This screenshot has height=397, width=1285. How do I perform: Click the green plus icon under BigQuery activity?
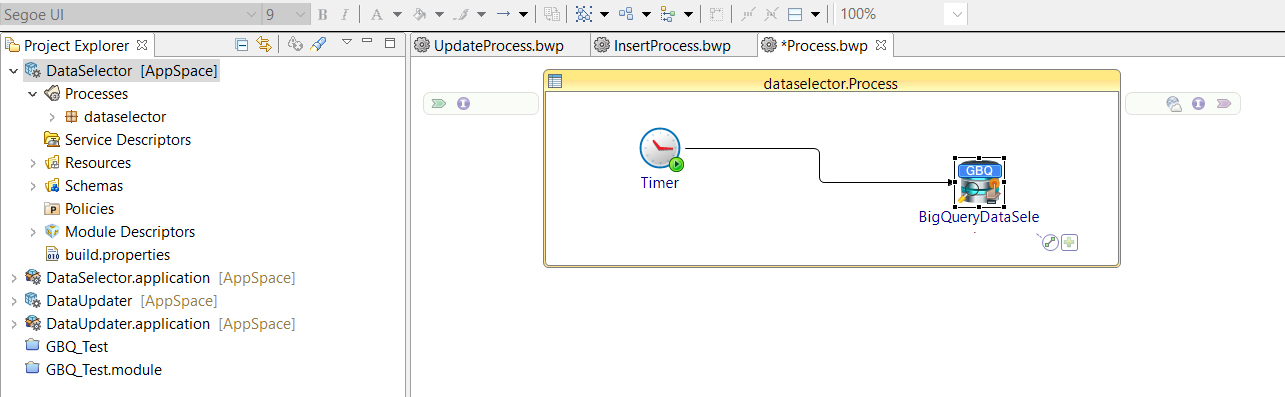1069,242
